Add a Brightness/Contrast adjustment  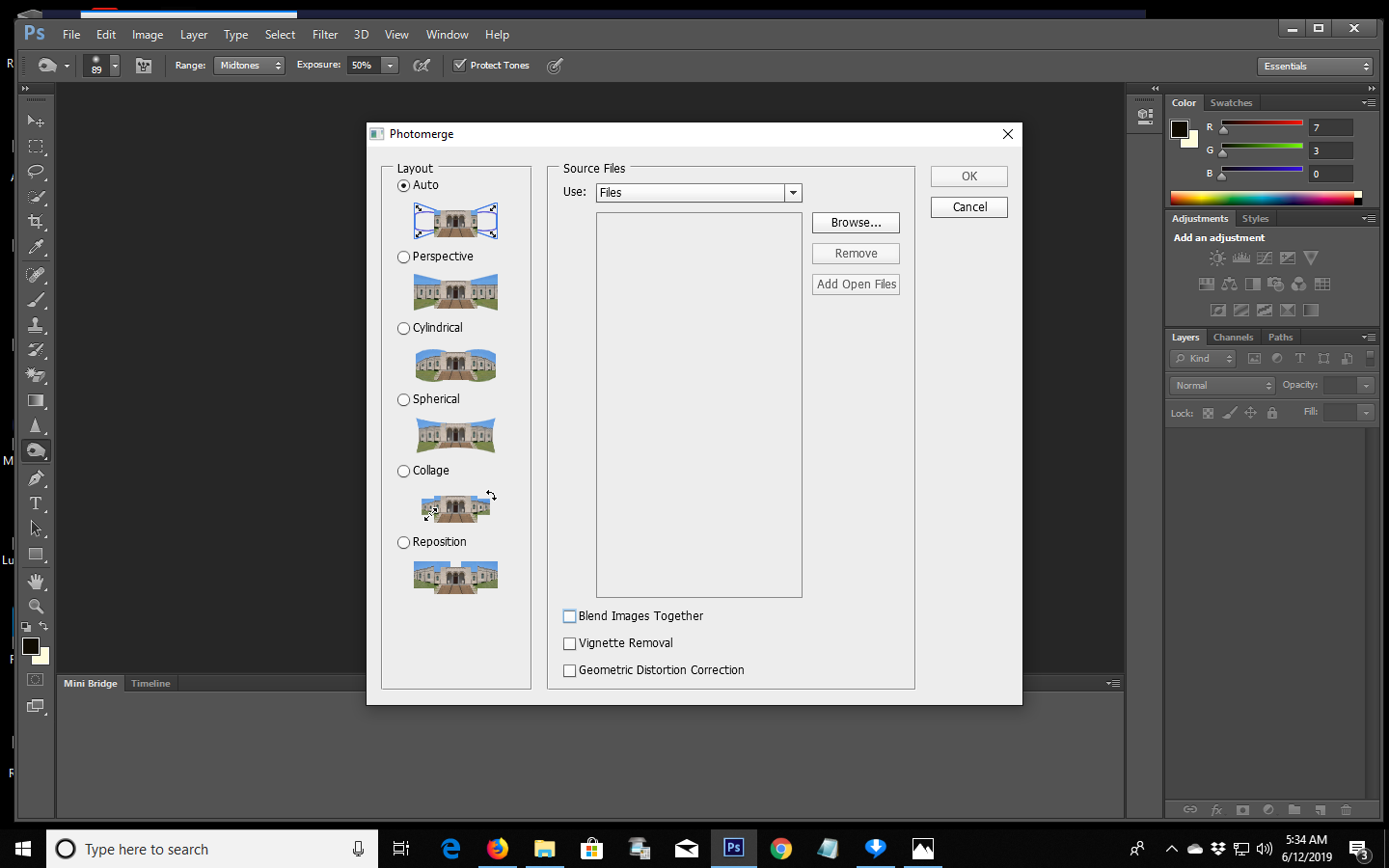tap(1217, 258)
